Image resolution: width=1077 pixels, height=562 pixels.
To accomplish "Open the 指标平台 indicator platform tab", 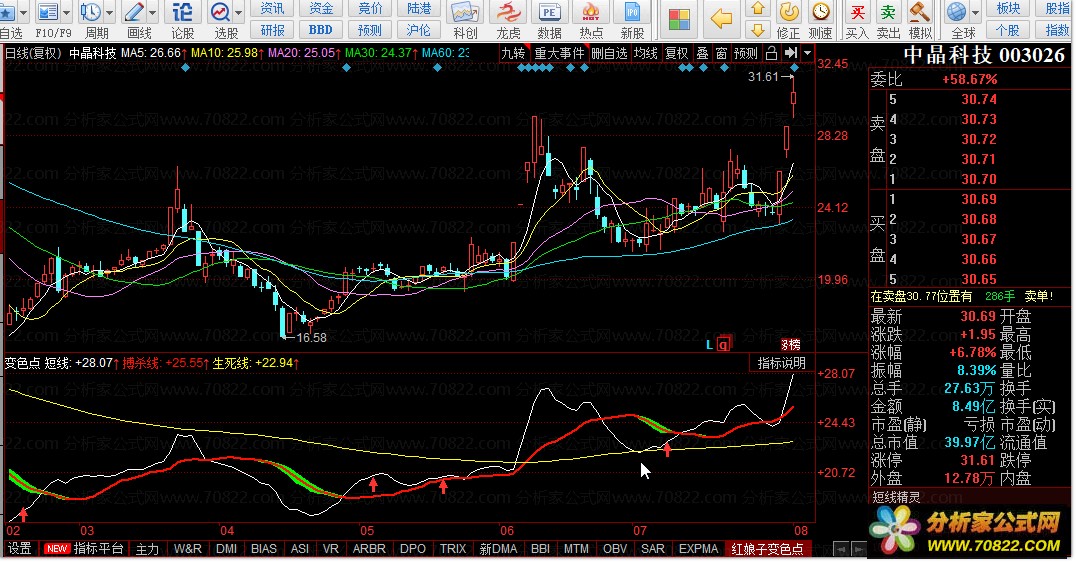I will (98, 549).
